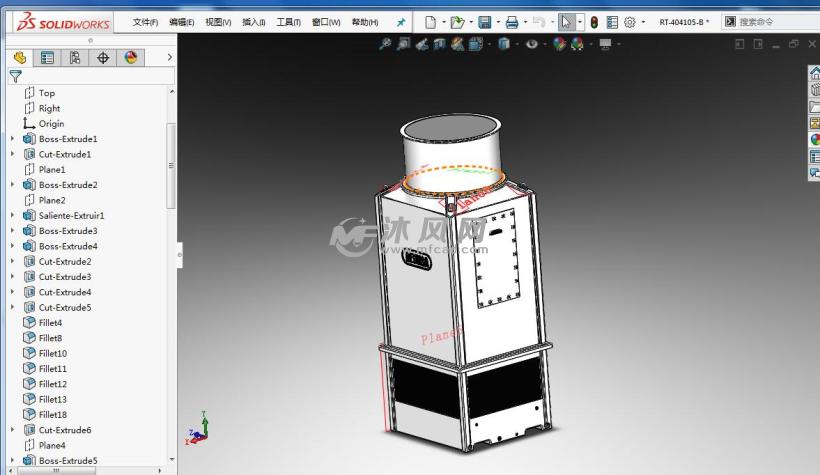The height and width of the screenshot is (475, 820).
Task: Open the 窗口(W) menu
Action: 326,22
